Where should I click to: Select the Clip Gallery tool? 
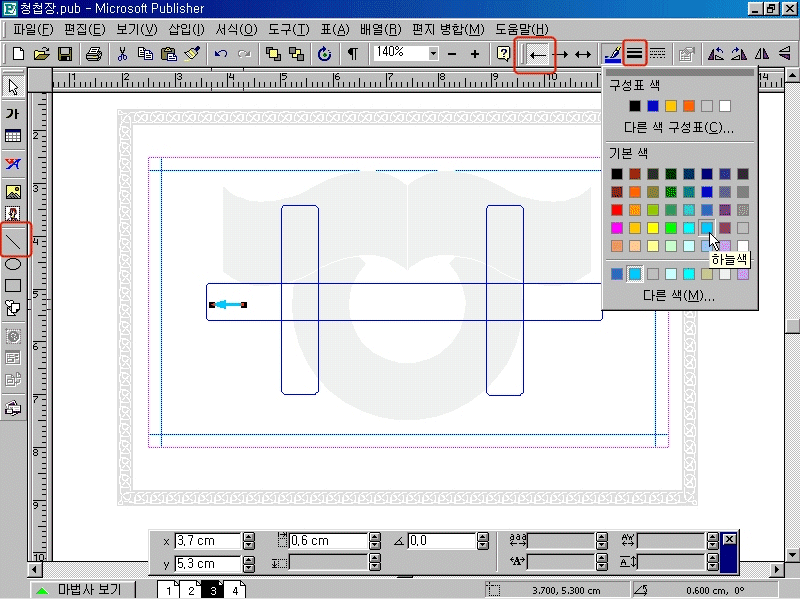click(x=13, y=213)
